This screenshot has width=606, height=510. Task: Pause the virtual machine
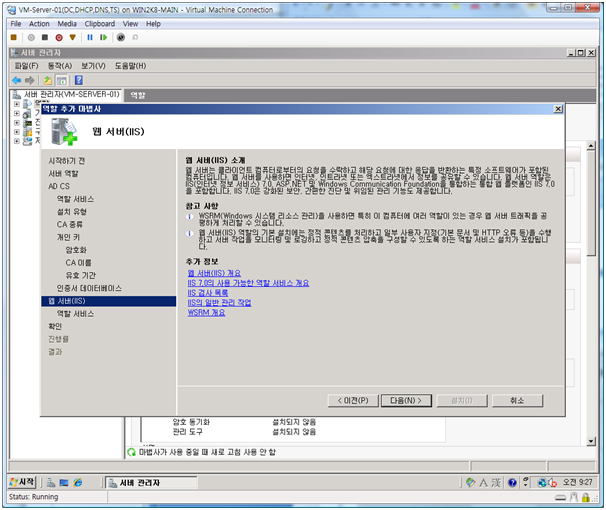[90, 37]
